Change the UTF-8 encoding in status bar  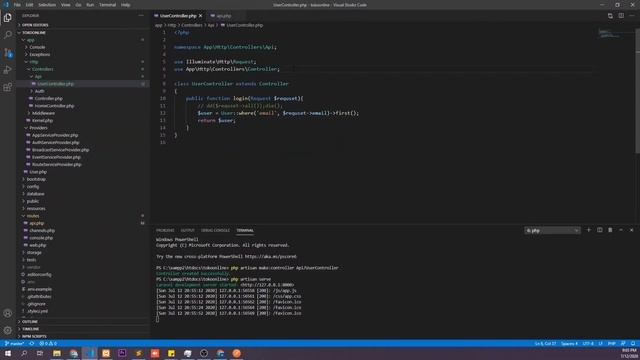tap(588, 344)
